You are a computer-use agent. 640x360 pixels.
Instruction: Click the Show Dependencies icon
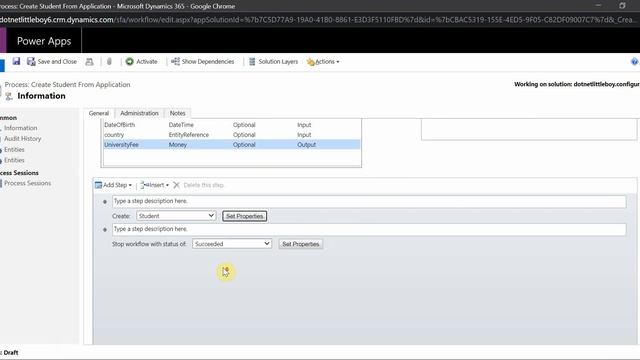pos(175,62)
